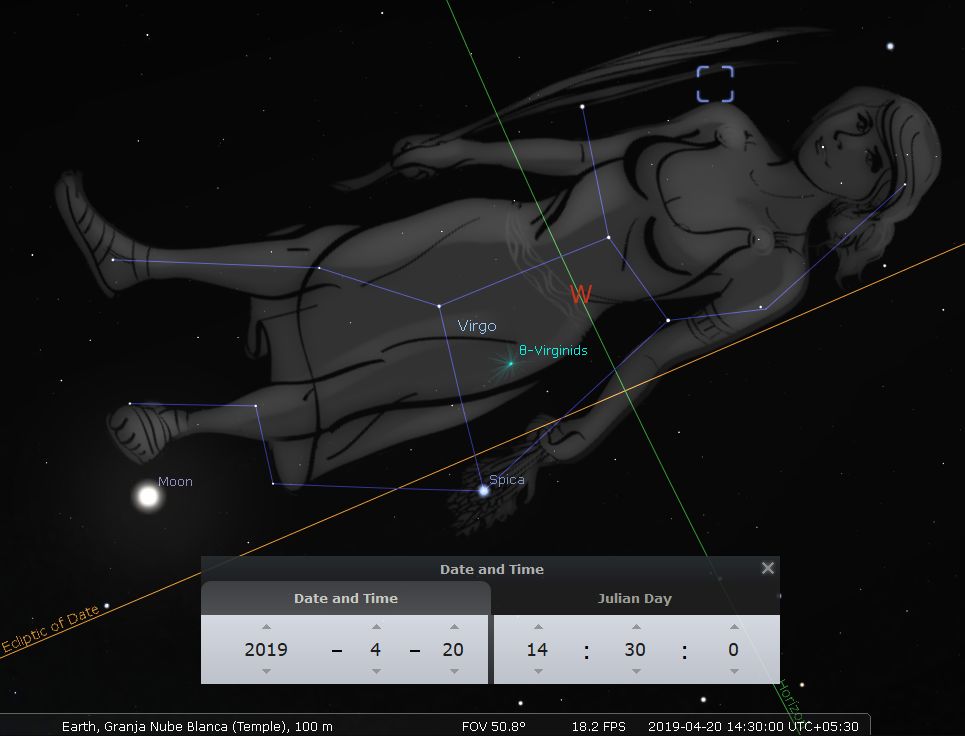Increase the month value with up arrow
The height and width of the screenshot is (736, 965).
tap(376, 626)
